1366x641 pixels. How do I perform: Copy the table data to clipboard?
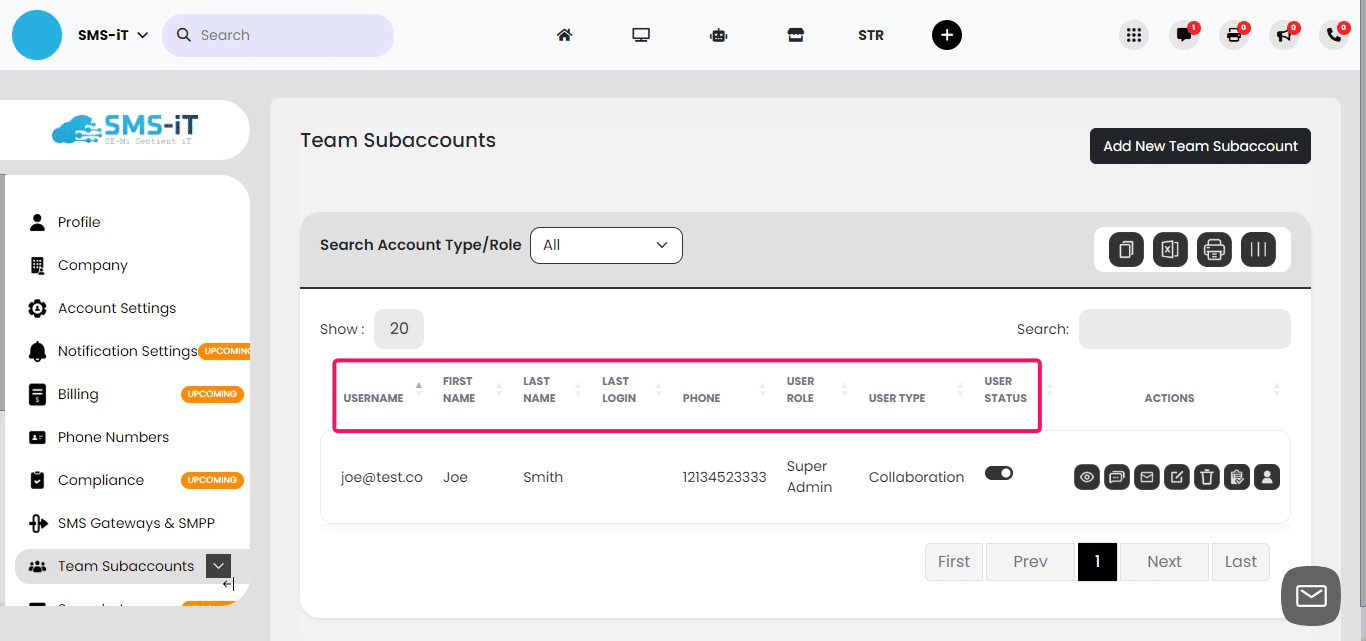[1124, 249]
